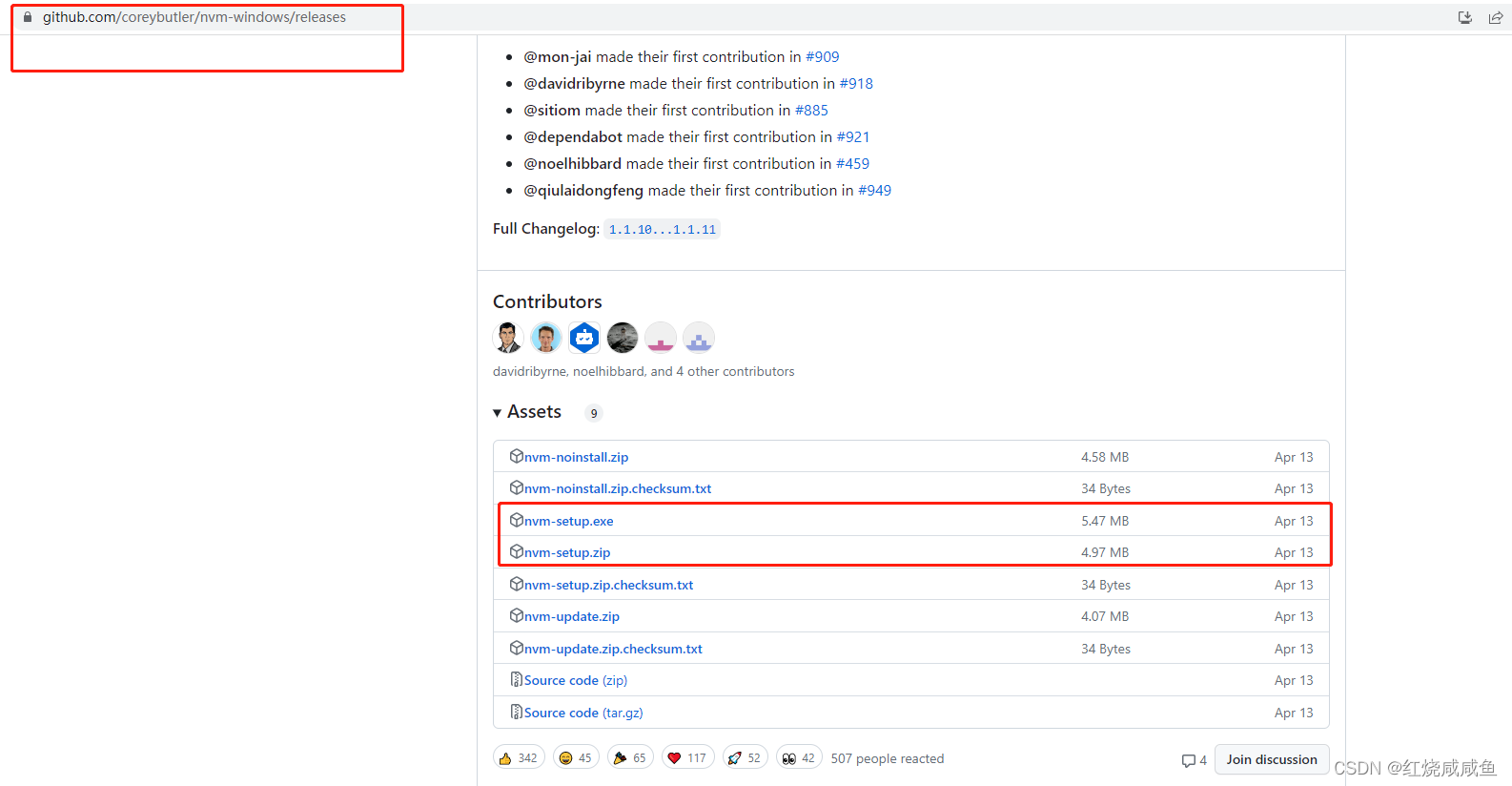Click the Assets count badge showing 9
Screen dimensions: 1512x786
click(594, 413)
